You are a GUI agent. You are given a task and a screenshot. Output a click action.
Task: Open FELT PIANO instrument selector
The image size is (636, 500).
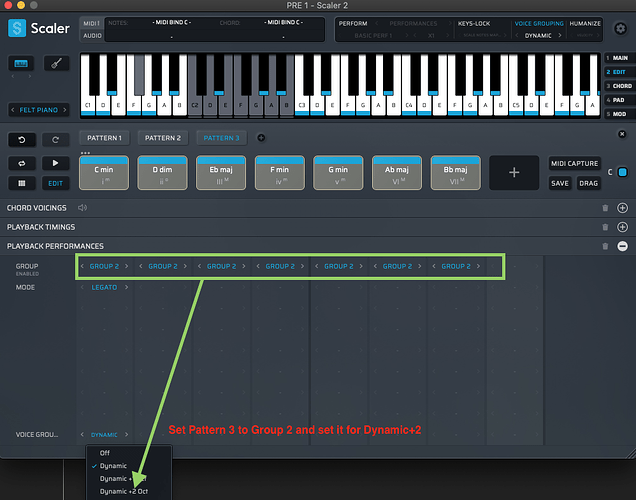39,110
